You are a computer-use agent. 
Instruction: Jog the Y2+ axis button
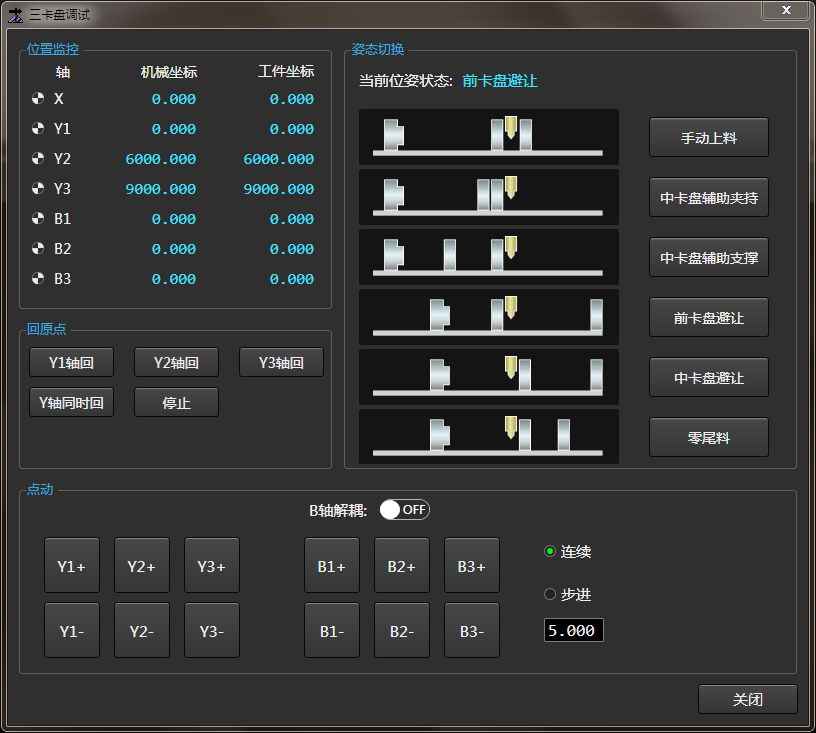tap(142, 566)
